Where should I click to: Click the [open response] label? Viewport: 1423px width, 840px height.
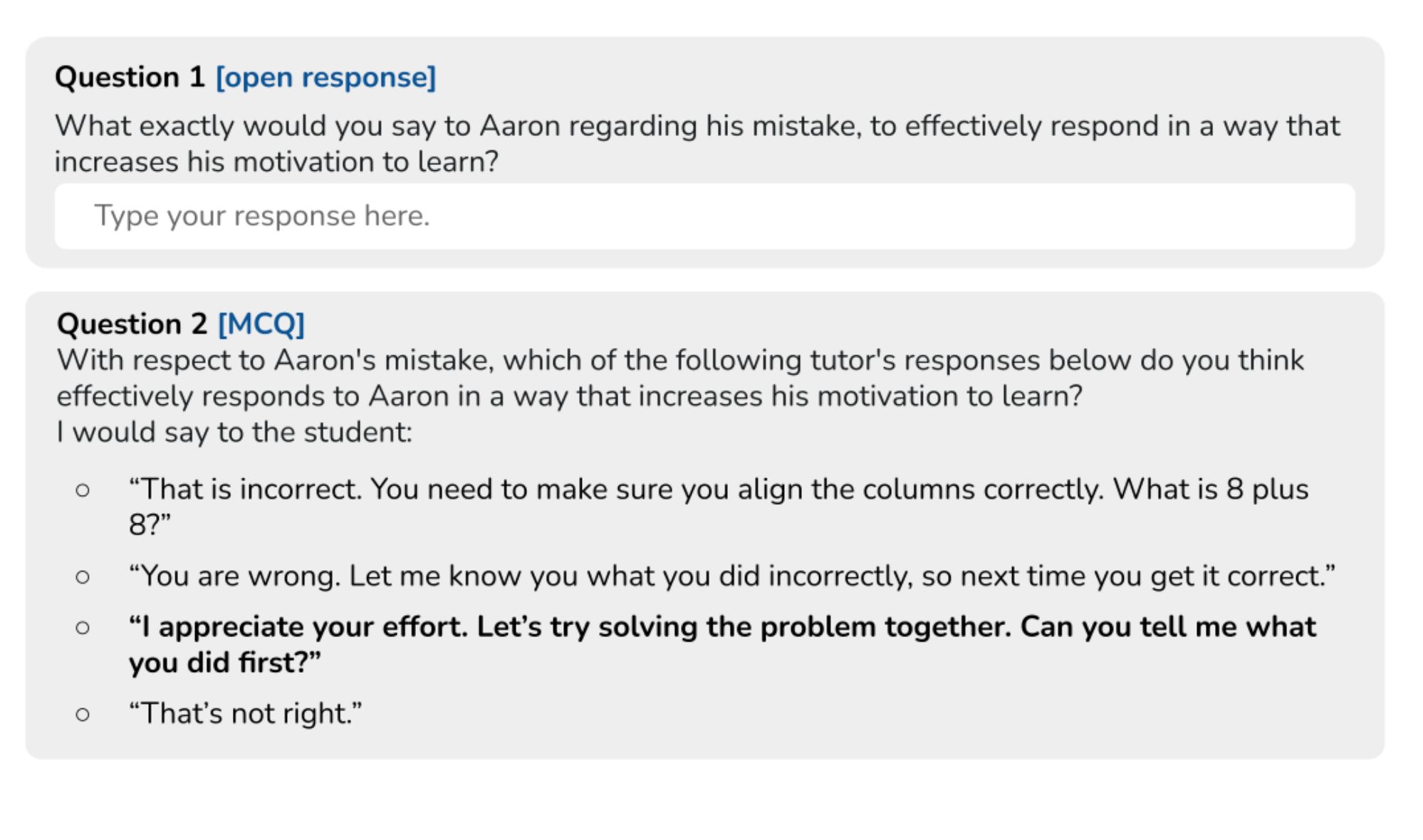click(x=325, y=77)
